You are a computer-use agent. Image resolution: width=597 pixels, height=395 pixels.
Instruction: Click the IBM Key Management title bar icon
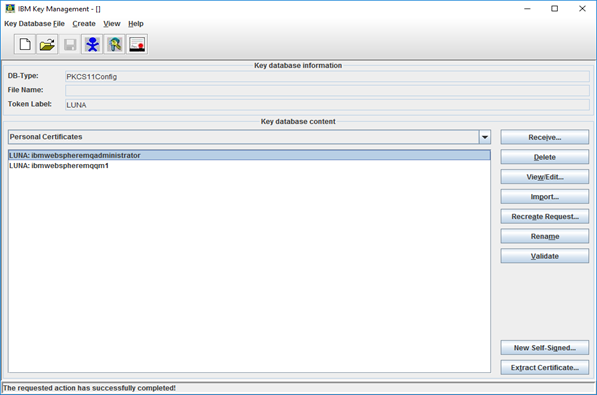coord(10,8)
